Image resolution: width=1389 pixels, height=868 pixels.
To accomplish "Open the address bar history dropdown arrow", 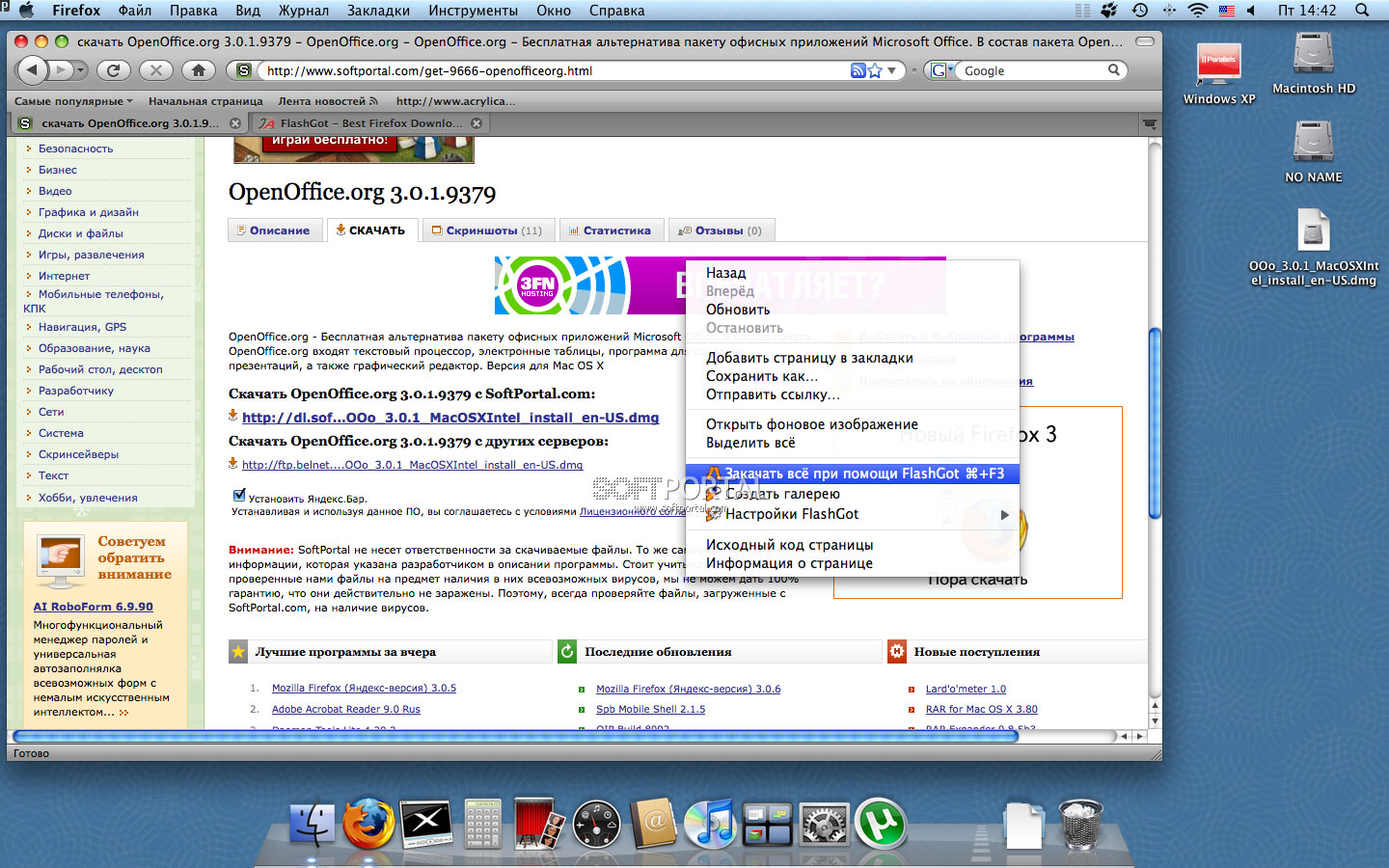I will (x=891, y=70).
